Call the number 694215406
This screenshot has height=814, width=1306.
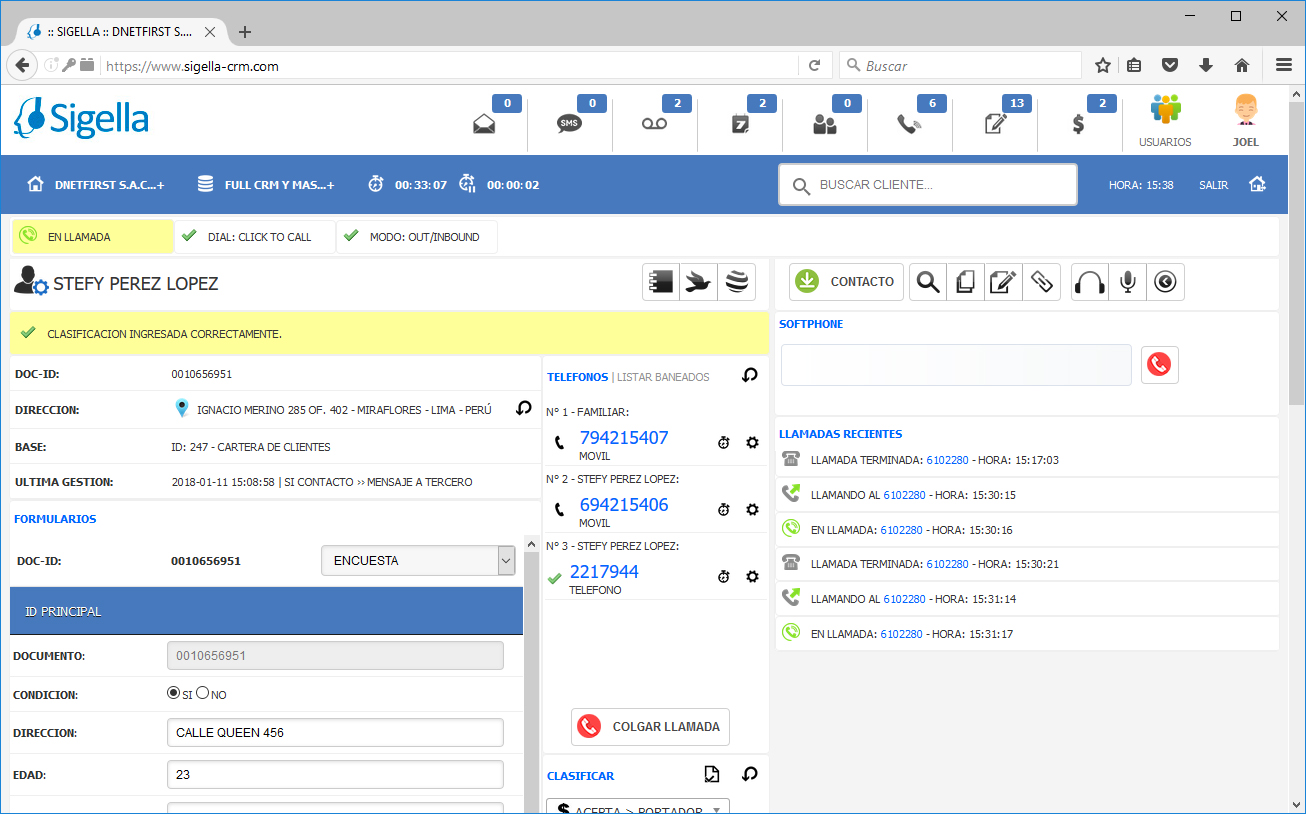click(x=624, y=505)
